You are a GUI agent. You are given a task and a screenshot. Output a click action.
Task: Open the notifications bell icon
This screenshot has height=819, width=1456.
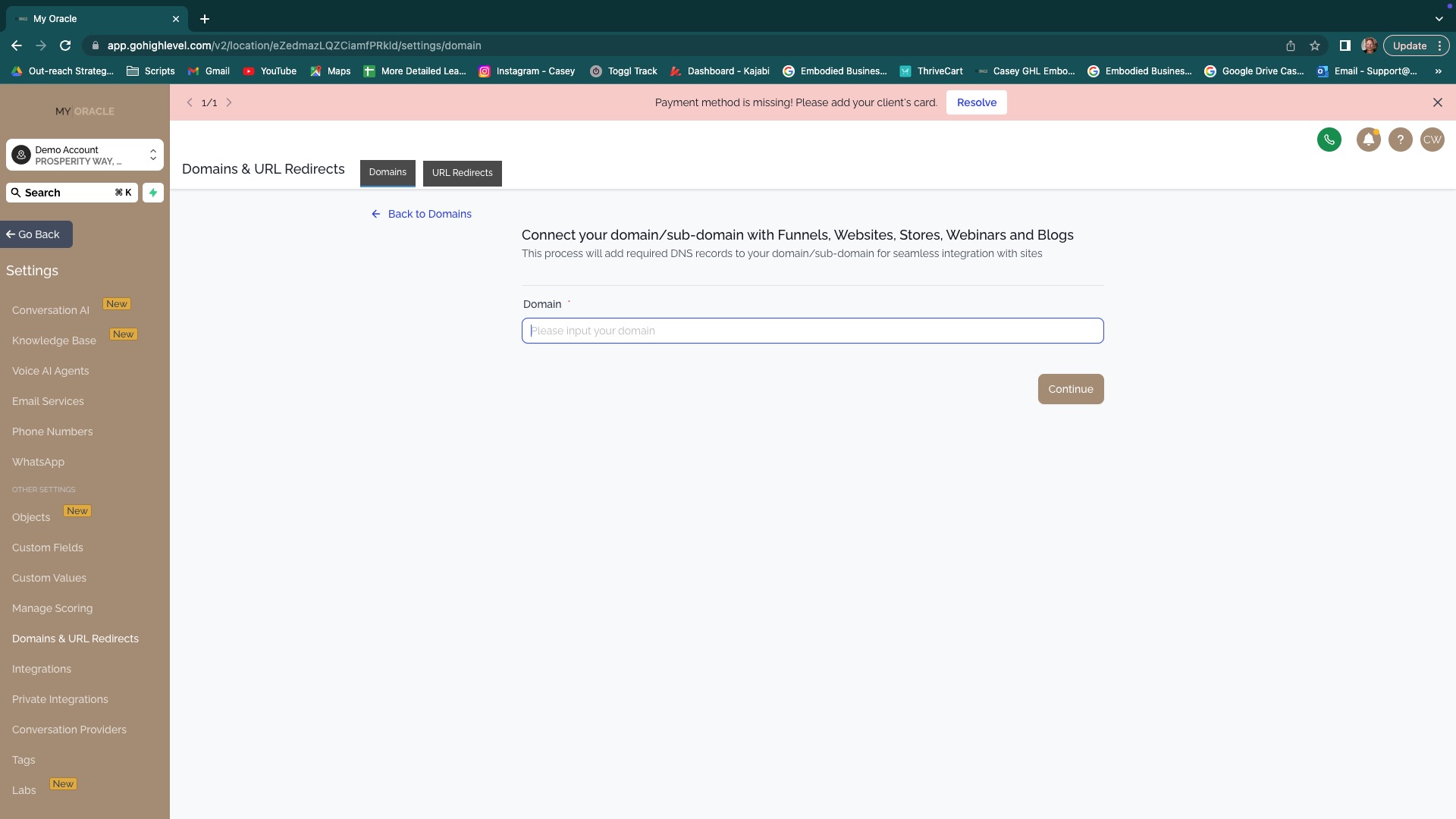[x=1368, y=140]
